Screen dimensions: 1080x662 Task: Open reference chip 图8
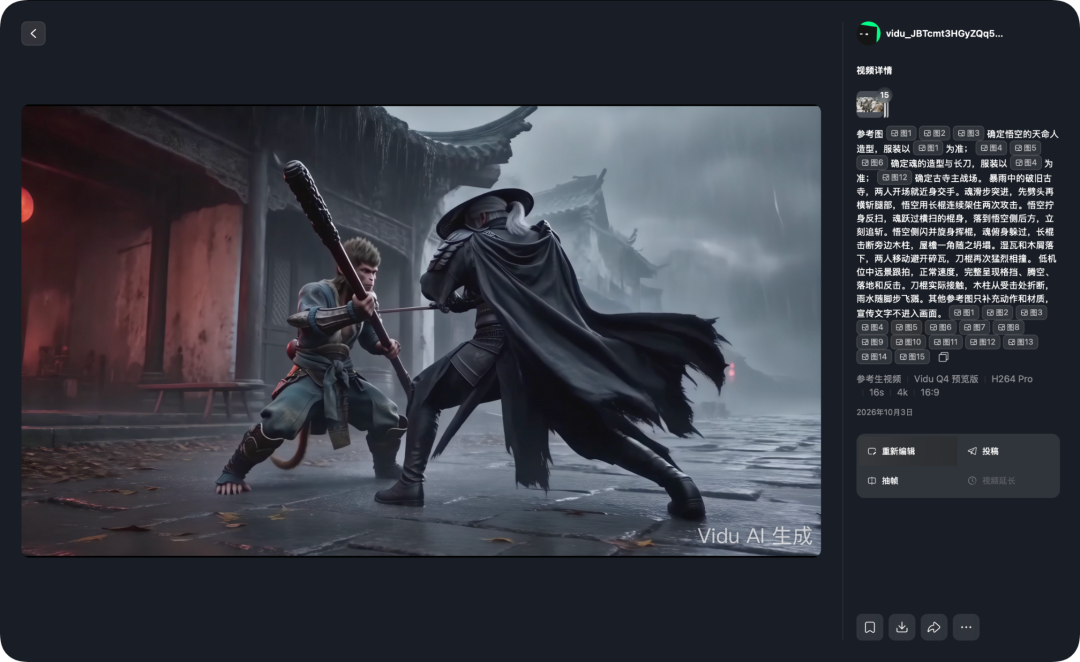click(x=1008, y=327)
